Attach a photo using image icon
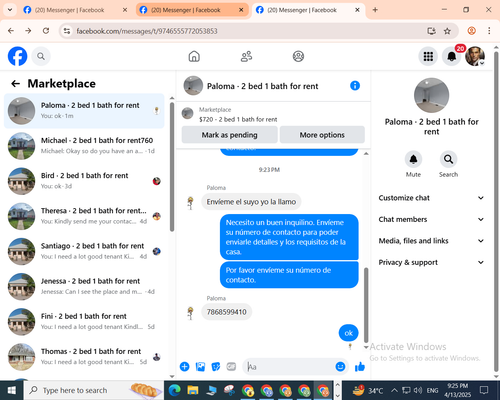This screenshot has width=500, height=400. point(200,367)
